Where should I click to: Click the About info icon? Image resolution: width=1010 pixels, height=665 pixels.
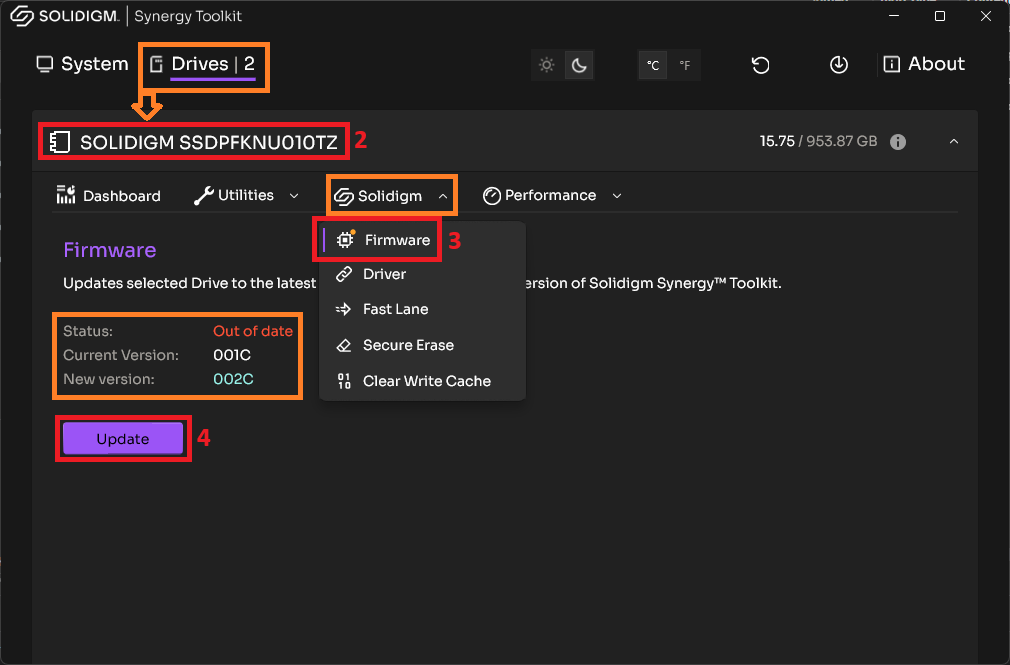point(891,64)
